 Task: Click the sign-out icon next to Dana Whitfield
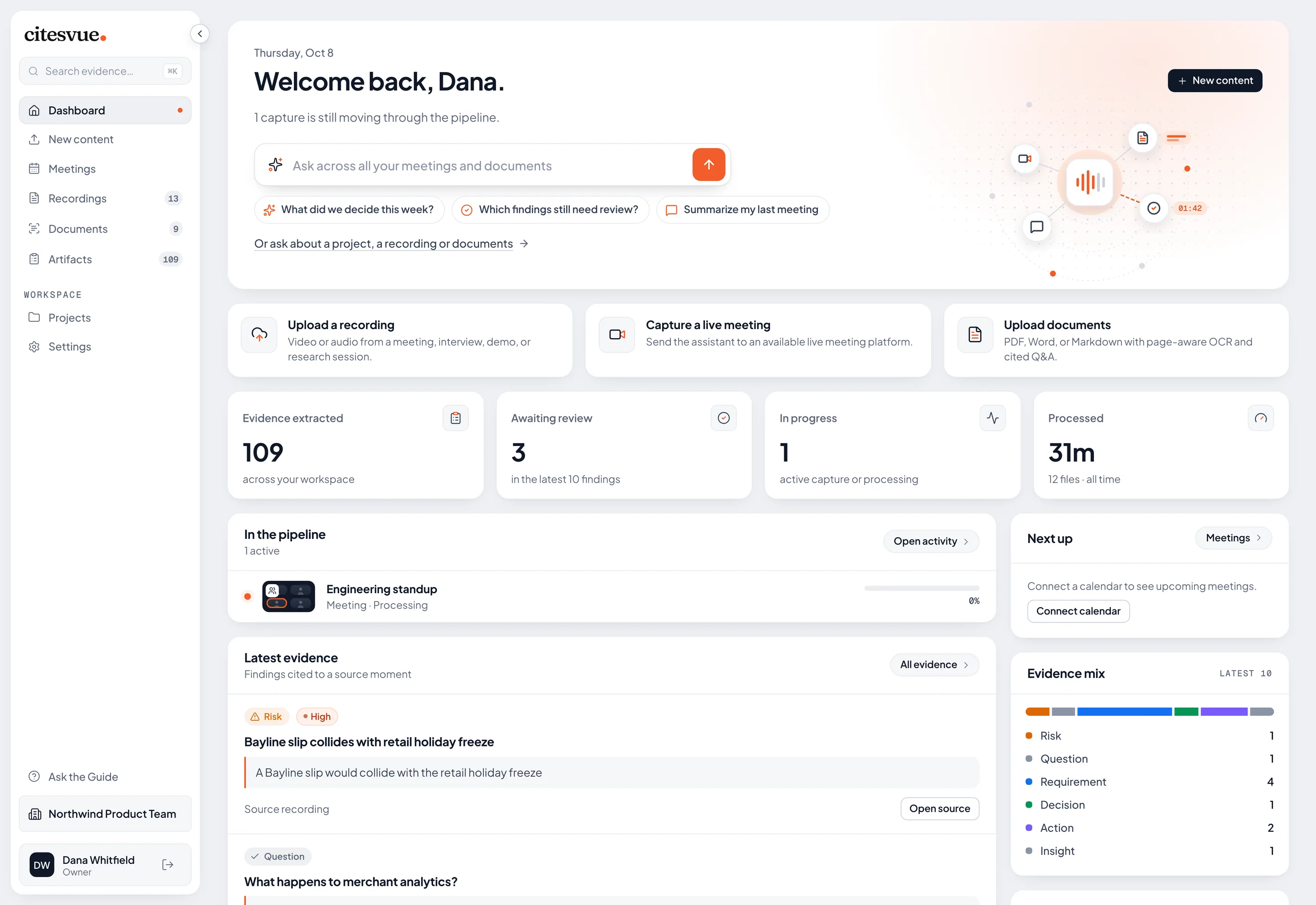[x=168, y=865]
